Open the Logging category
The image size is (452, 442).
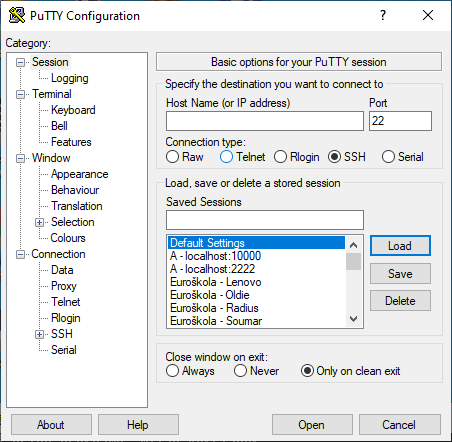(x=70, y=78)
